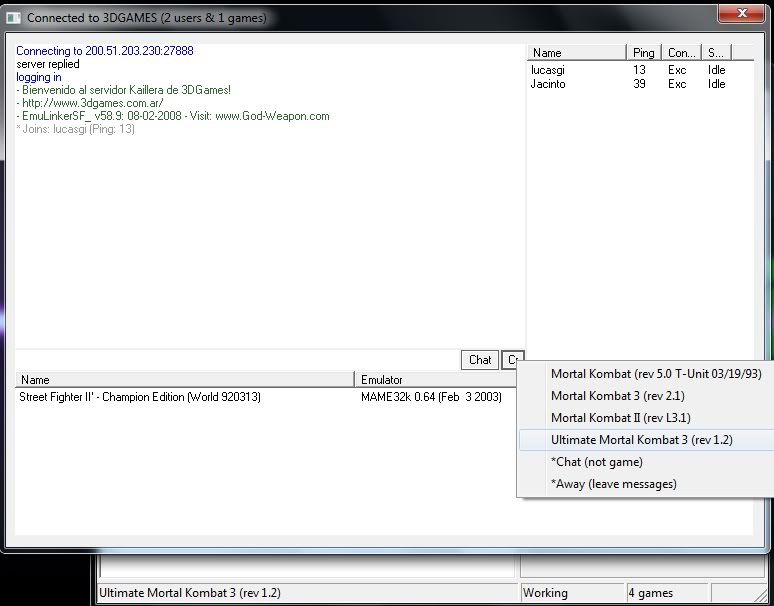The width and height of the screenshot is (774, 606).
Task: Sort games list by Name header
Action: [x=185, y=379]
